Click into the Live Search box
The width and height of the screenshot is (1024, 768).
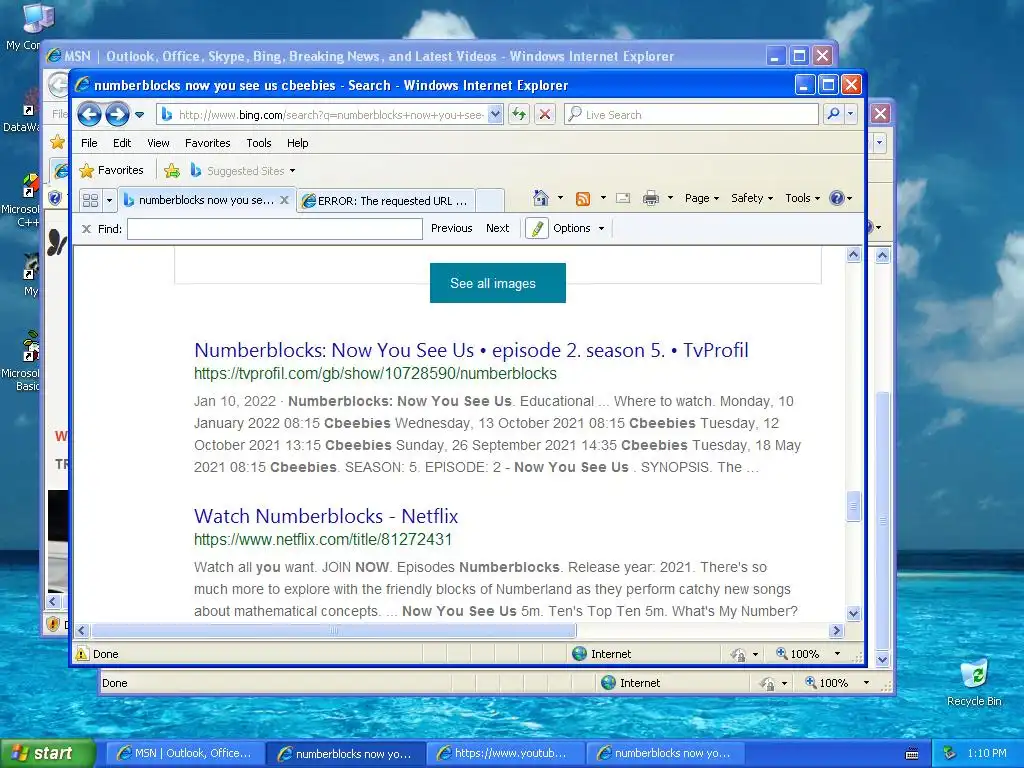coord(692,115)
